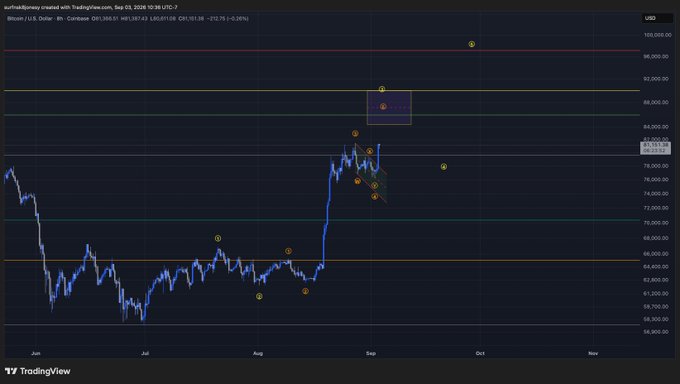The image size is (680, 384).
Task: Click the yellow wave marker above the red line
Action: point(471,44)
